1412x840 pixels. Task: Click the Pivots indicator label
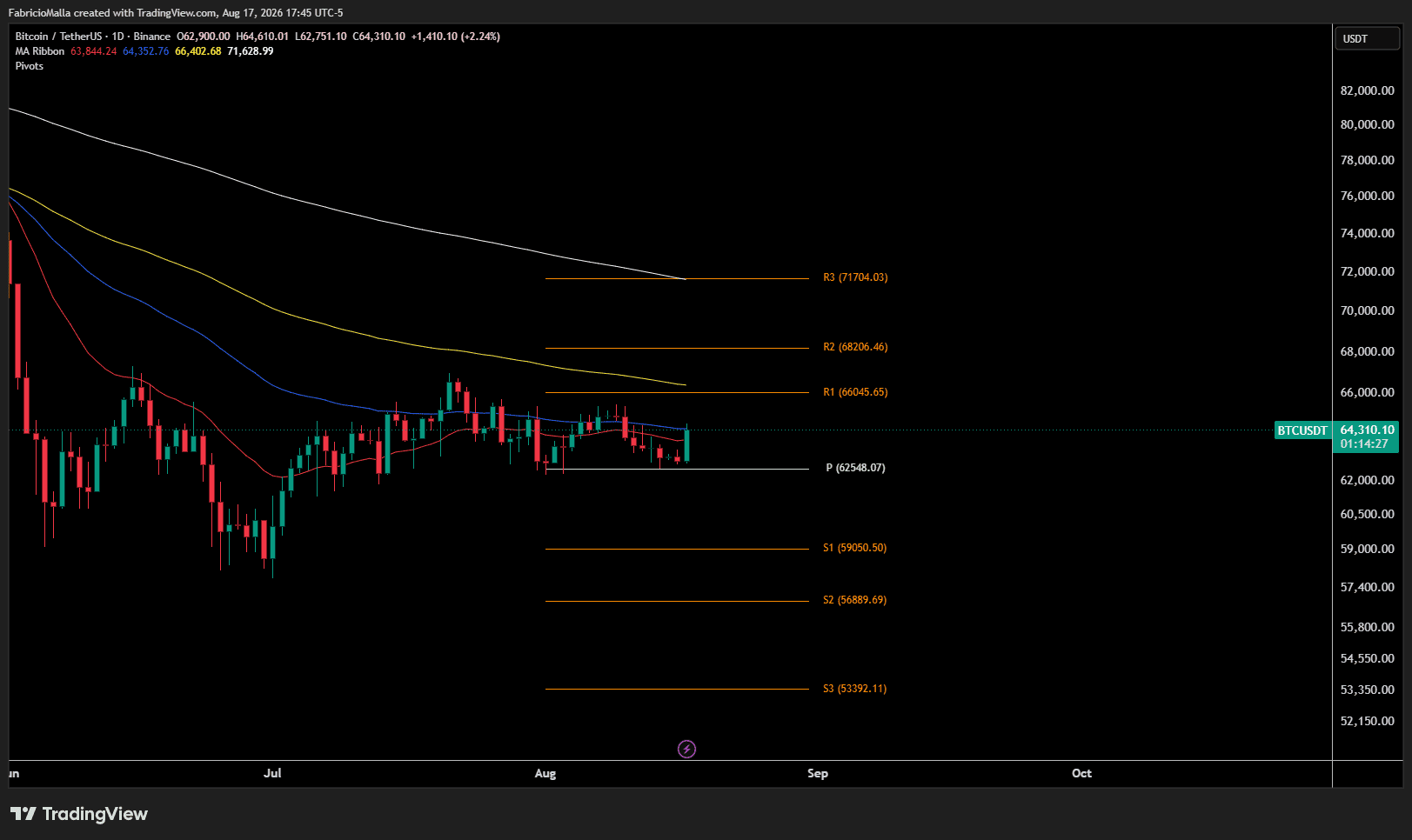pyautogui.click(x=30, y=66)
